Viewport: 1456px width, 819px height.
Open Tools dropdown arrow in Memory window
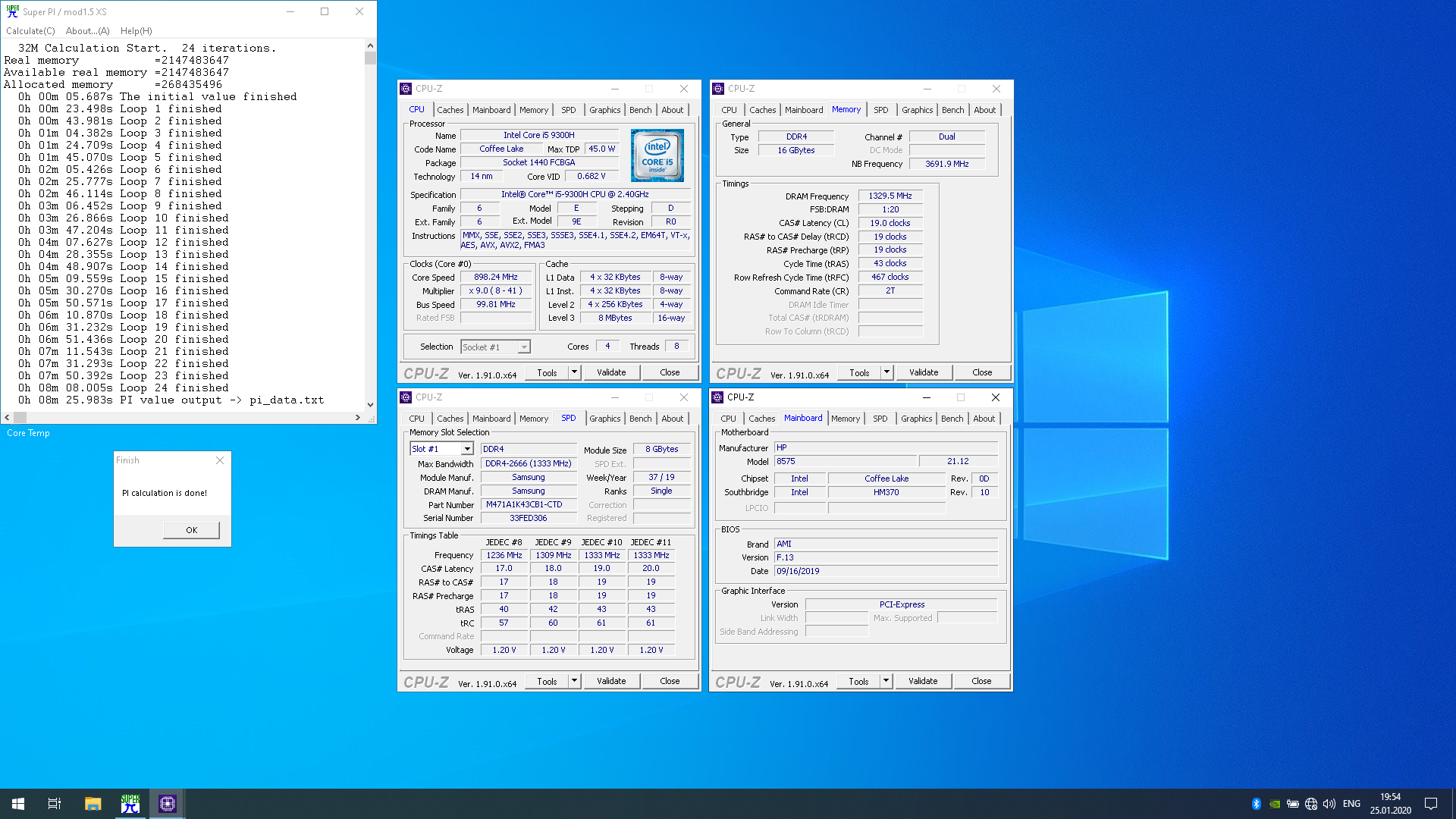(887, 372)
